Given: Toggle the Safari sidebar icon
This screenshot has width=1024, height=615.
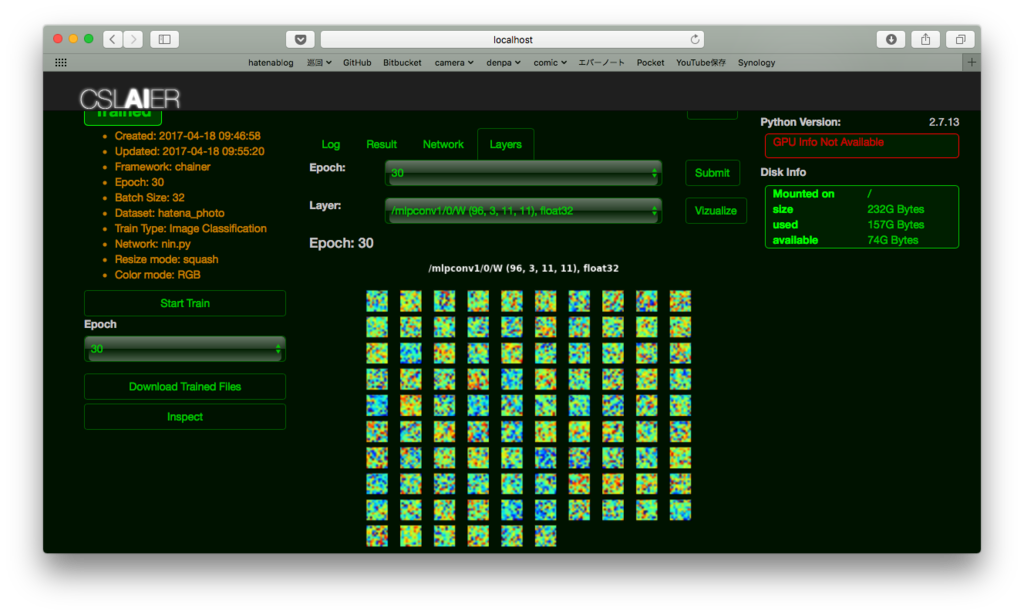Looking at the screenshot, I should point(165,39).
